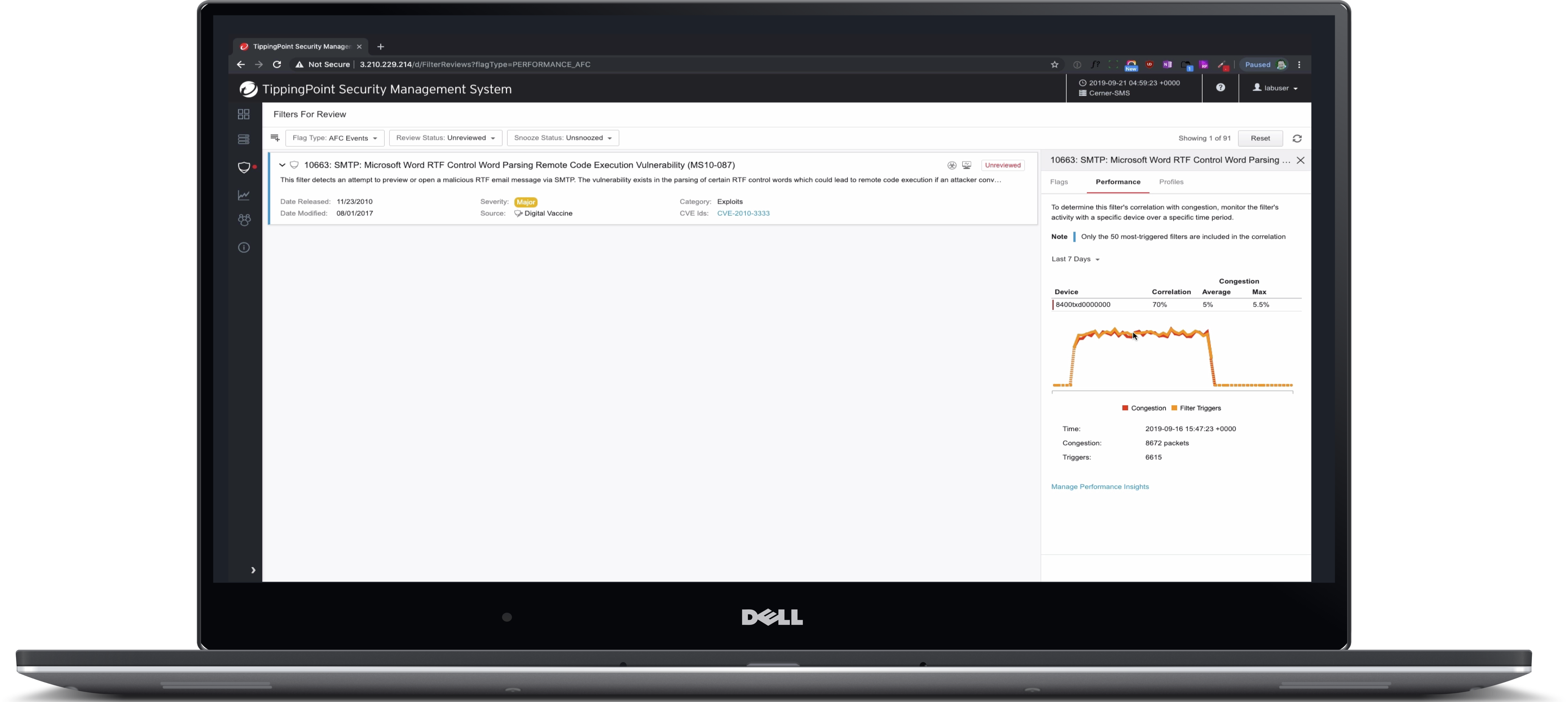Open the Flag Type: AFC Events dropdown
1568x702 pixels.
coord(335,138)
